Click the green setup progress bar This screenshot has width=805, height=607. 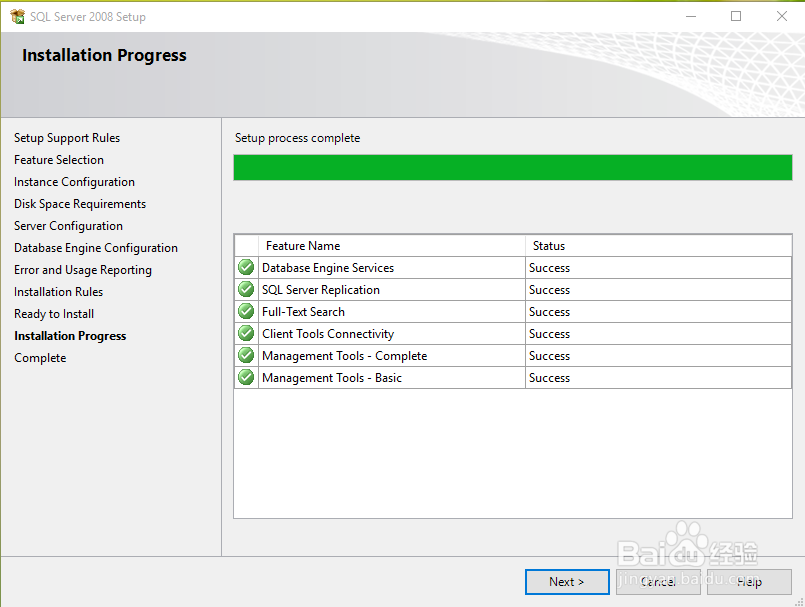coord(513,167)
